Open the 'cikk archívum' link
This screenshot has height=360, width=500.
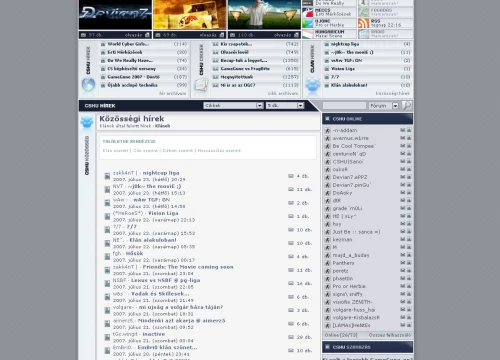(x=283, y=93)
